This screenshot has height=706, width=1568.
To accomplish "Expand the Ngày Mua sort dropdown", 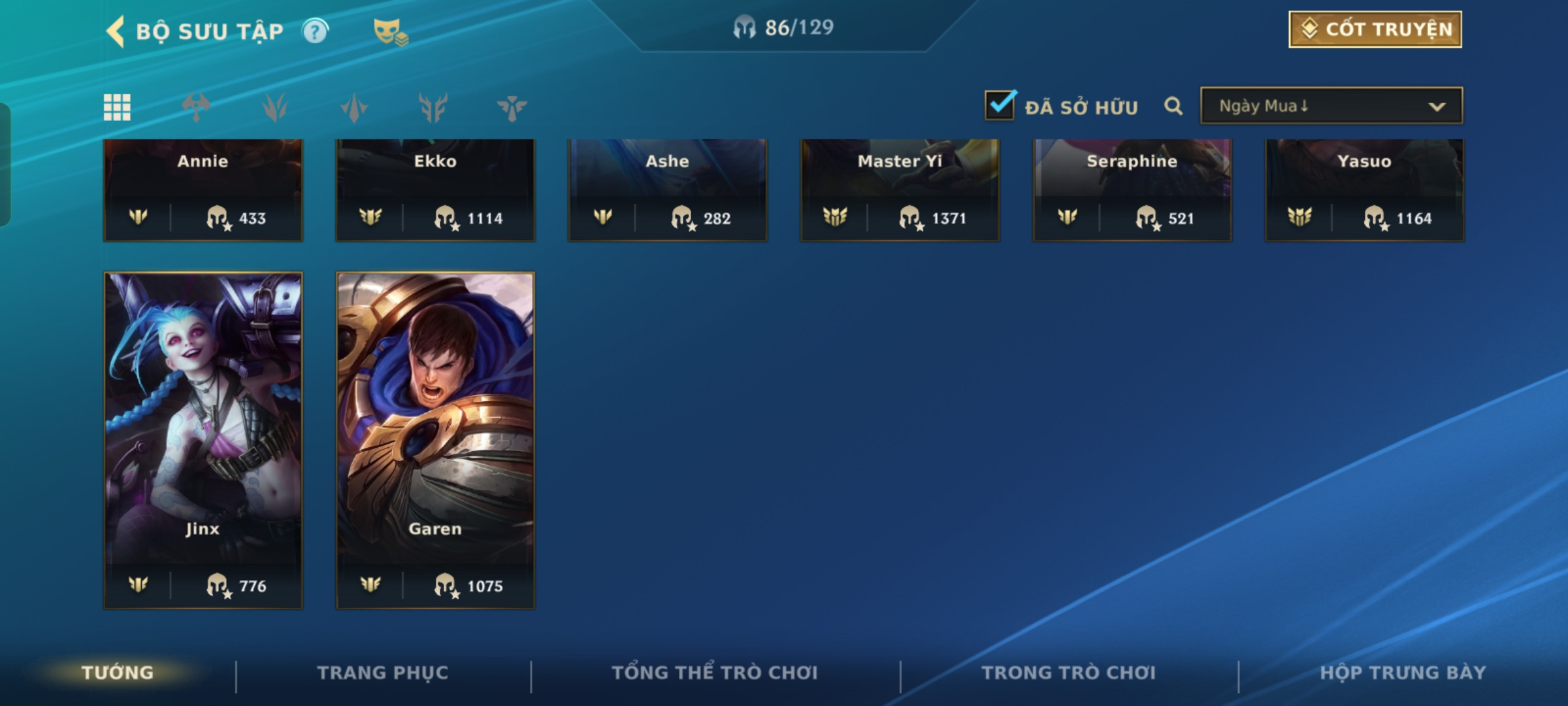I will point(1331,105).
